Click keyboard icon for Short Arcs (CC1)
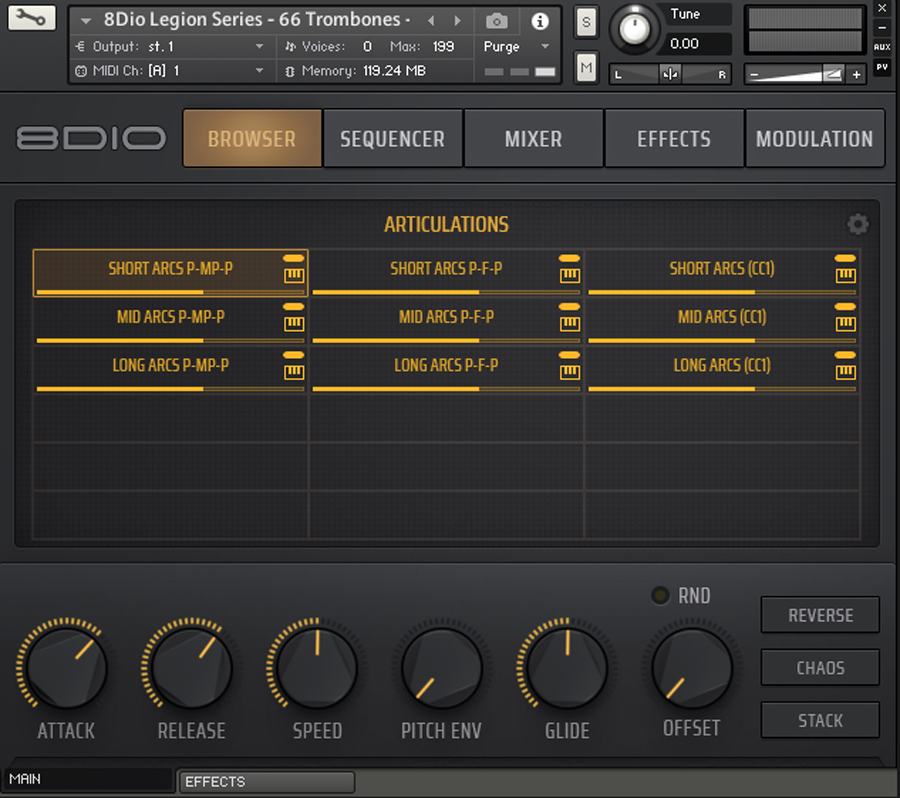Viewport: 900px width, 798px height. (x=845, y=275)
